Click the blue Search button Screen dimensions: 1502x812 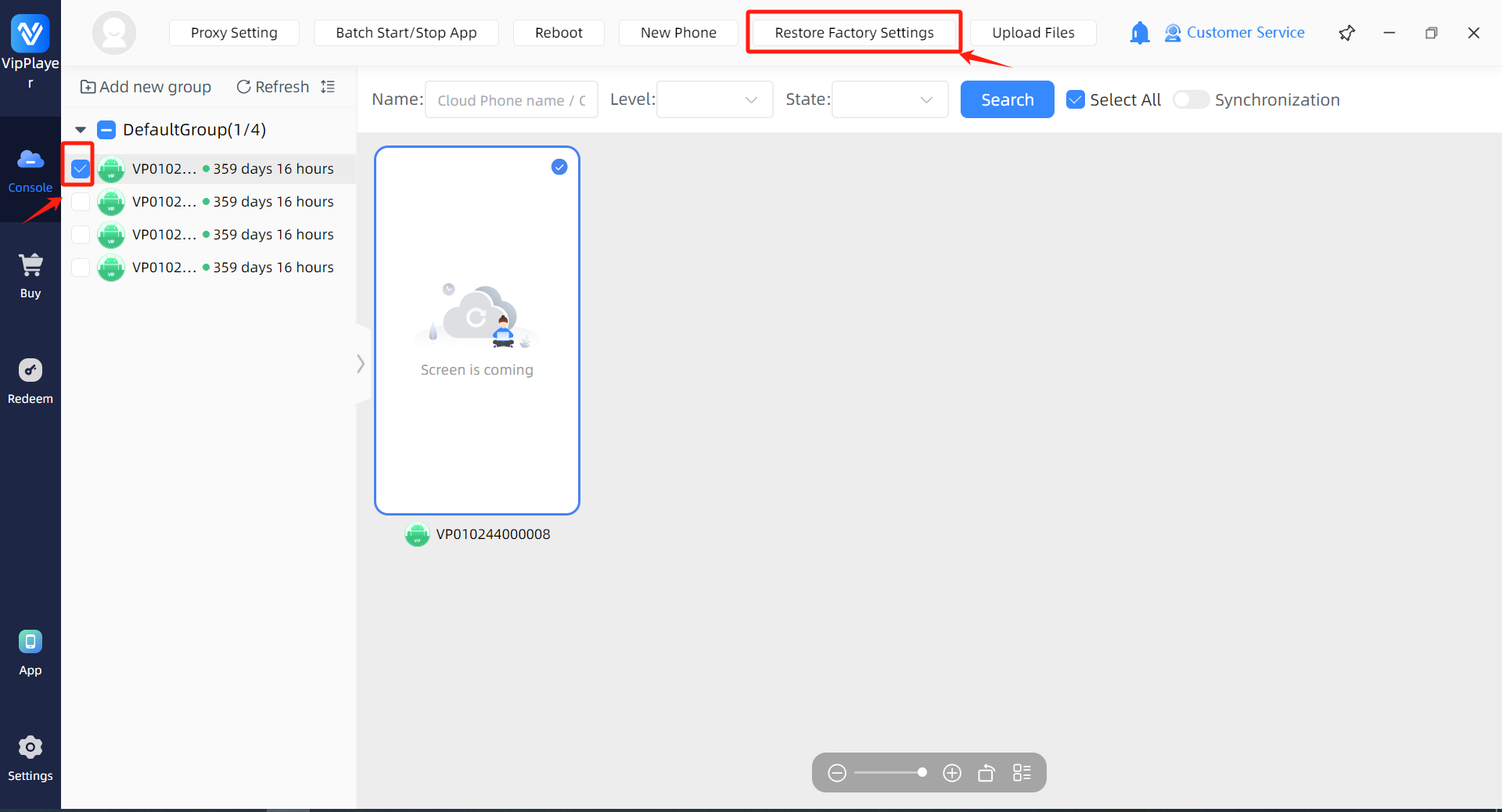point(1008,99)
